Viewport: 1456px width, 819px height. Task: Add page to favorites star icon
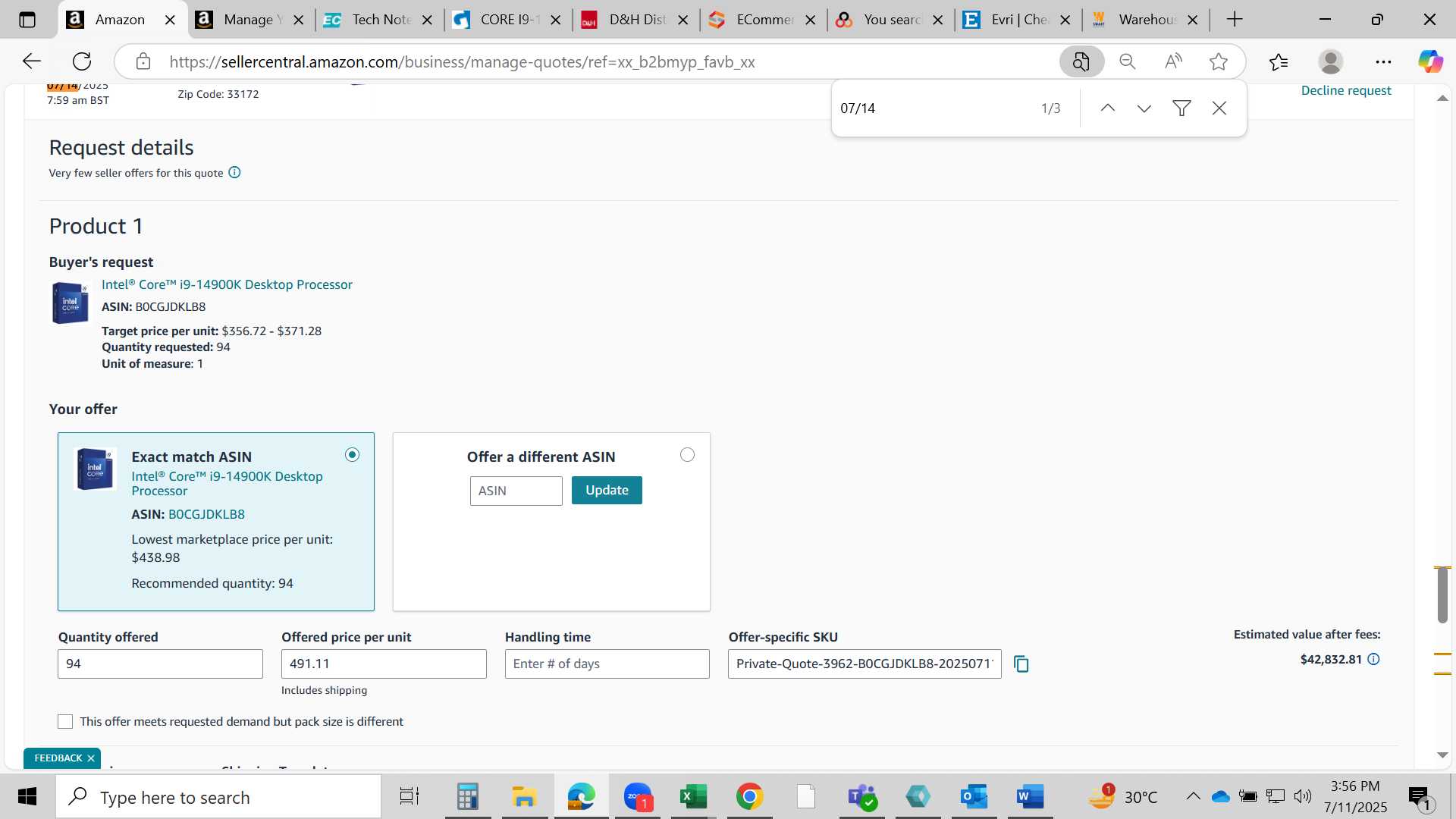pos(1219,61)
